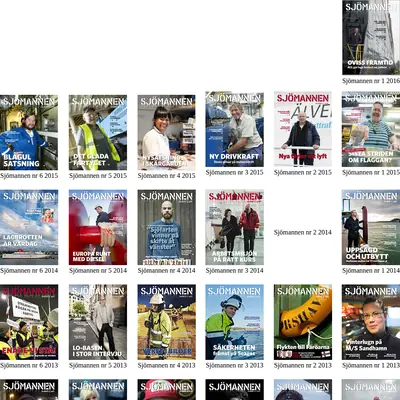Open the Ny Drivkraft cover thumbnail
This screenshot has width=400, height=400.
point(235,129)
